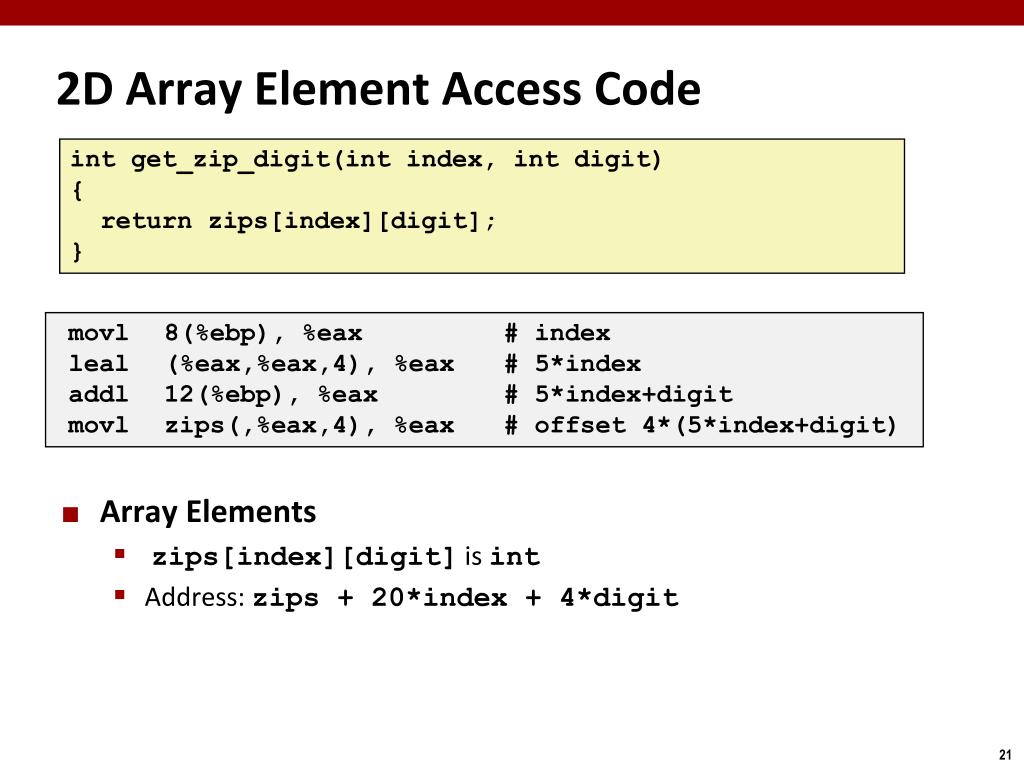This screenshot has width=1024, height=768.
Task: Click the assembly line "movl 8(%ebp), %eax"
Action: (215, 334)
